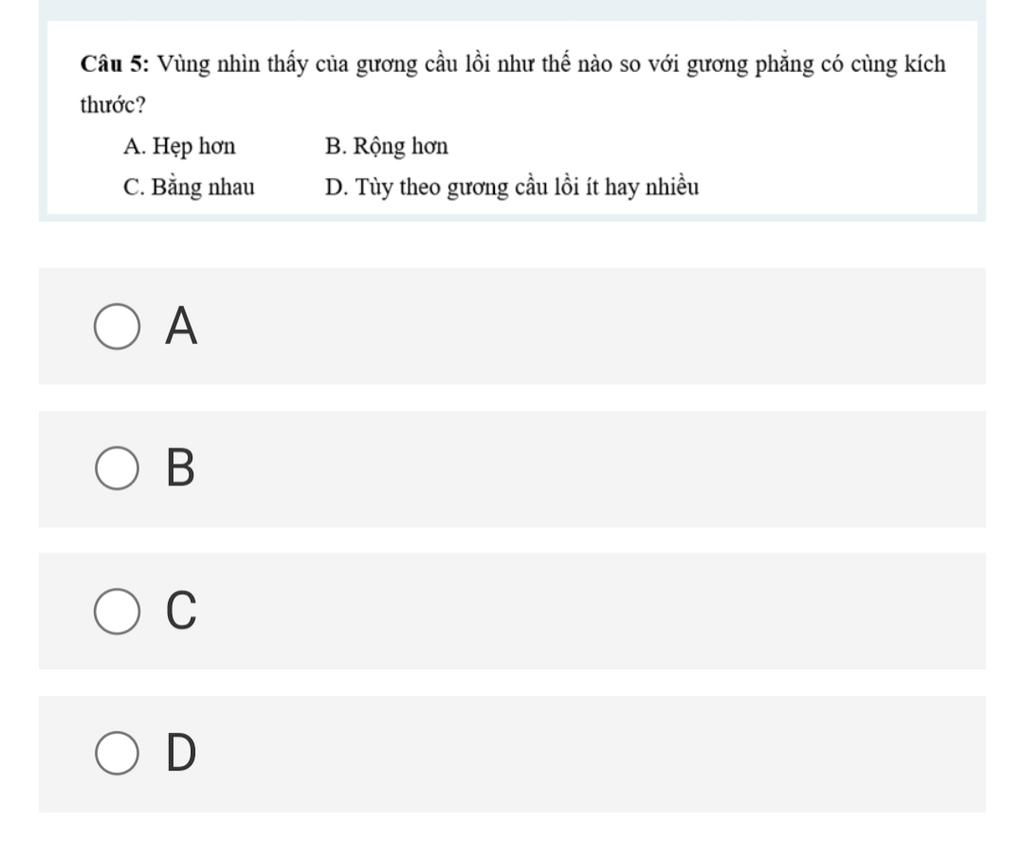Click the 'C. Bằng nhau' answer text
Viewport: 1024px width, 857px height.
189,187
